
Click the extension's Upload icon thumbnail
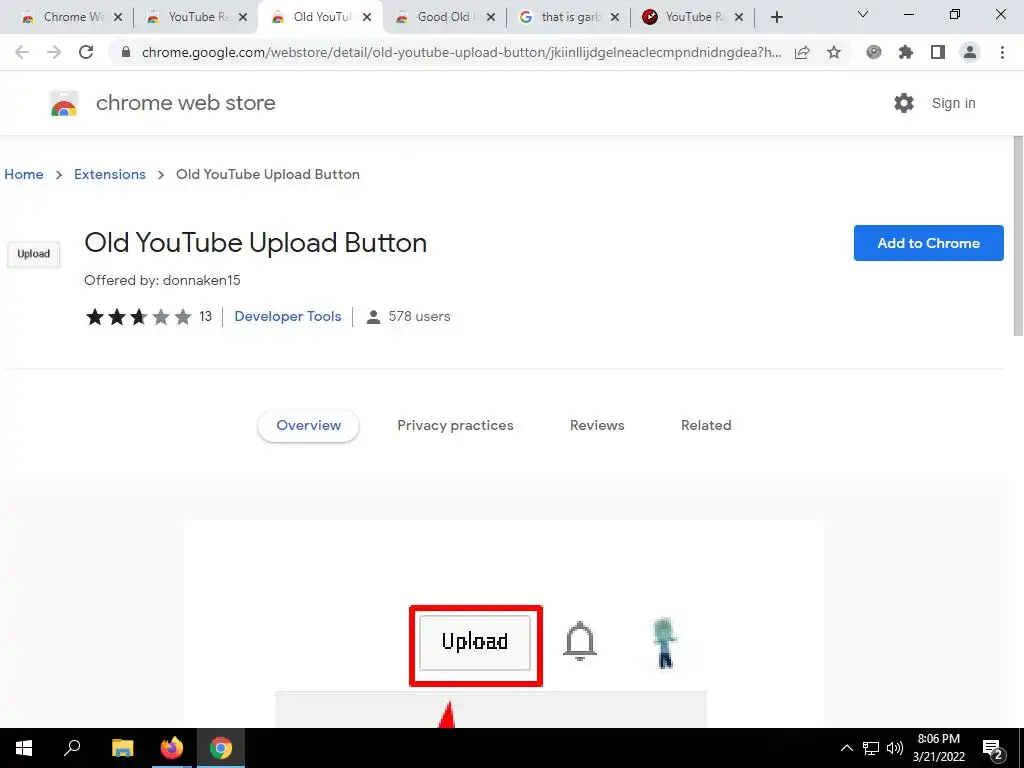coord(33,254)
